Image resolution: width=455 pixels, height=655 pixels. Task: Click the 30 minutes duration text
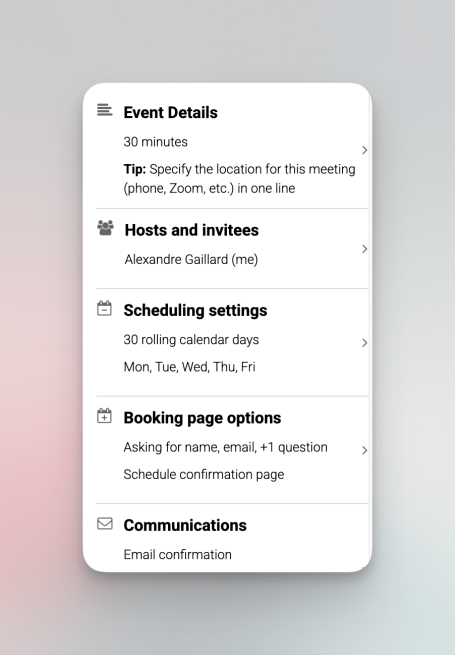tap(155, 142)
